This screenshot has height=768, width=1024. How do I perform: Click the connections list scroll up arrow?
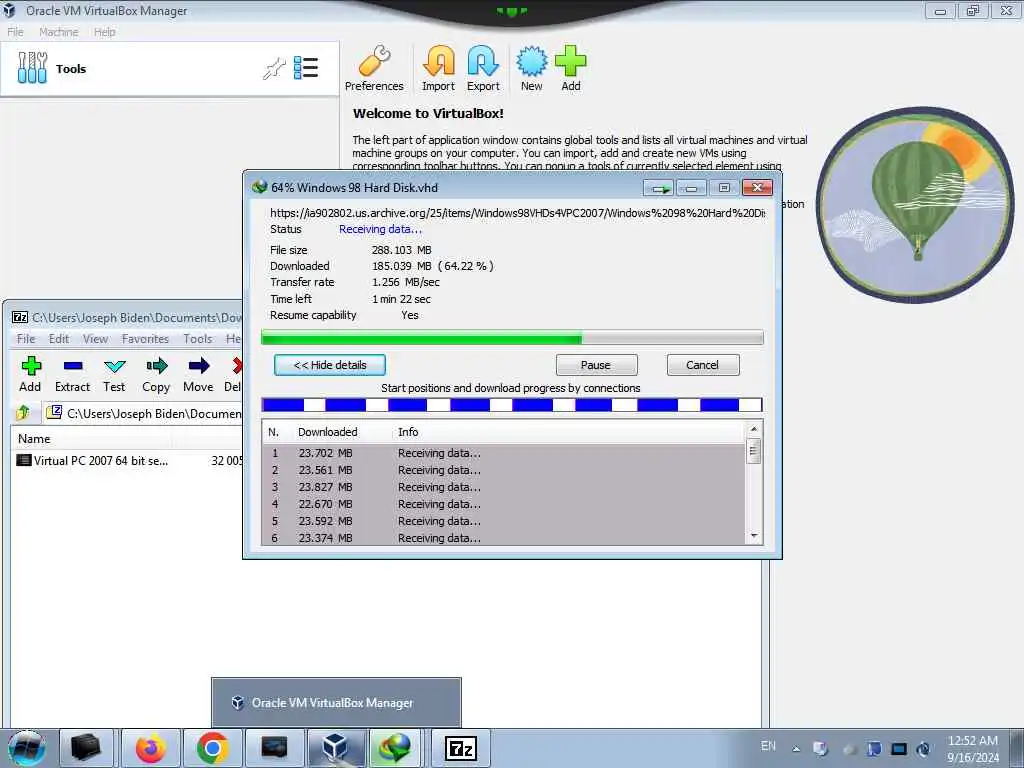point(754,429)
